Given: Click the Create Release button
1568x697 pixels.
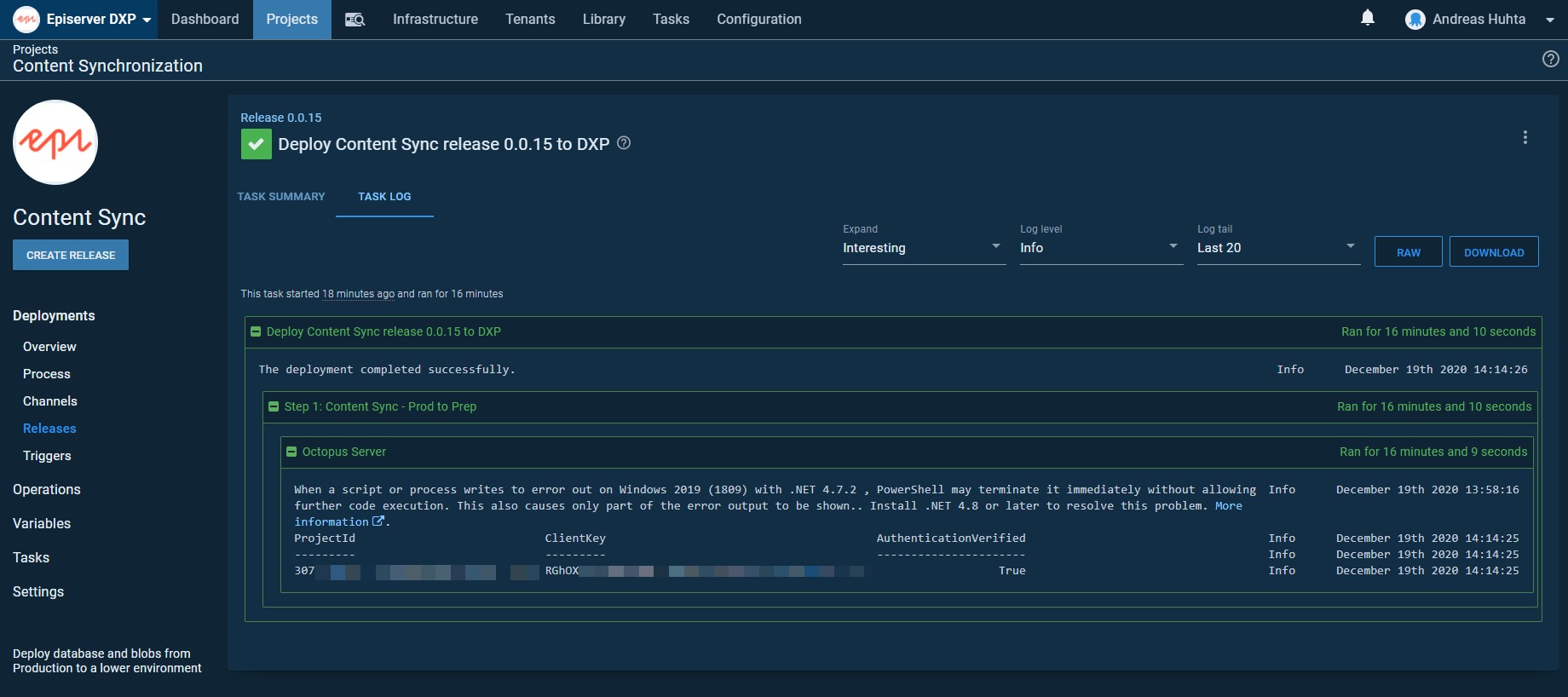Looking at the screenshot, I should tap(71, 255).
